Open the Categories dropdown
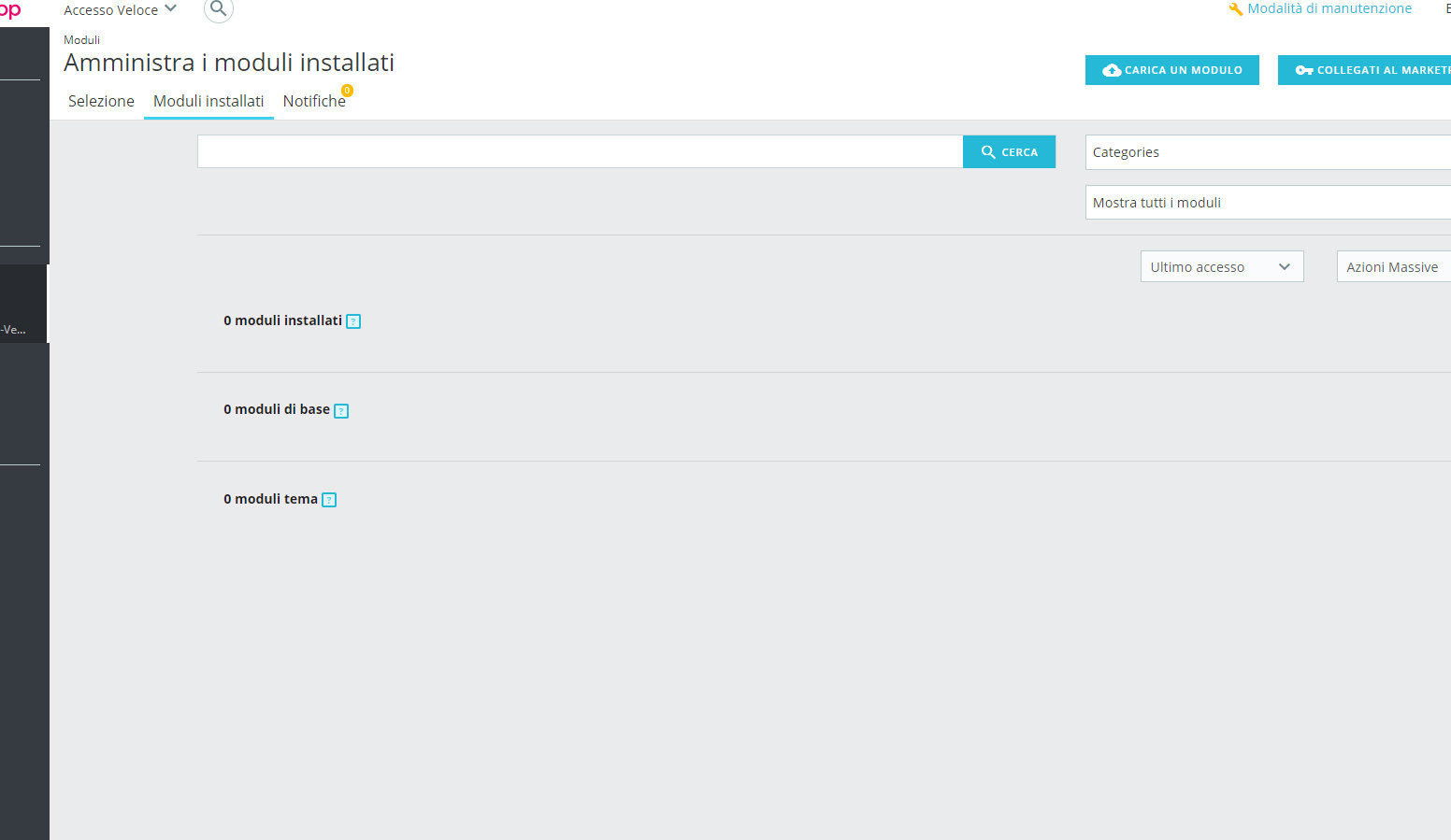1451x840 pixels. 1268,152
